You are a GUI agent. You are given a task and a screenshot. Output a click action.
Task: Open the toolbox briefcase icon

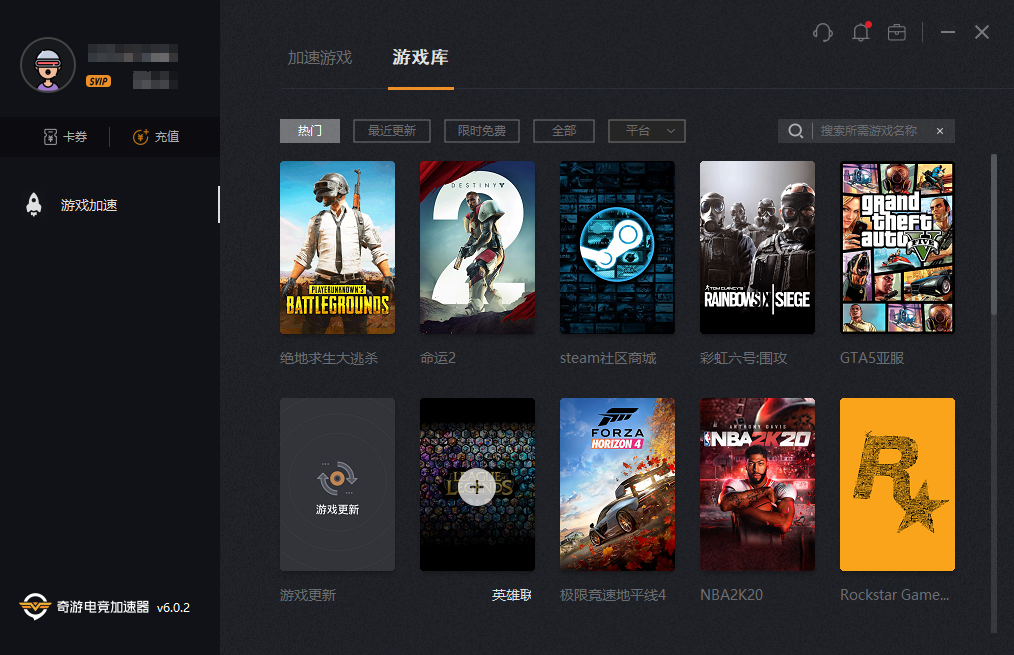[897, 32]
